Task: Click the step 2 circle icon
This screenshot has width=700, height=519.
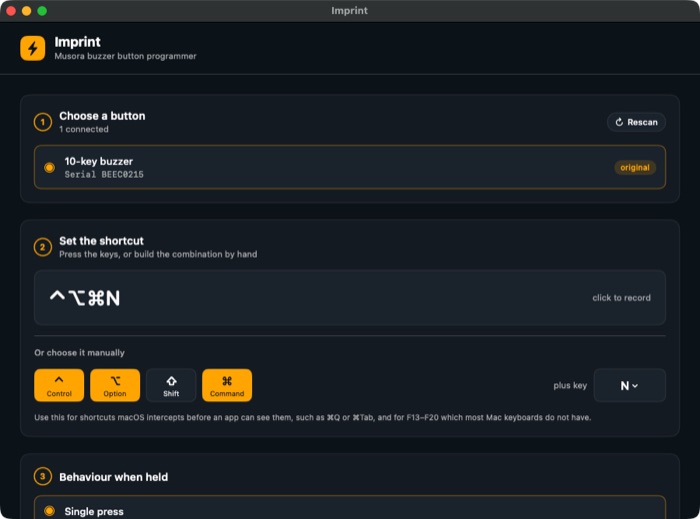Action: click(43, 247)
